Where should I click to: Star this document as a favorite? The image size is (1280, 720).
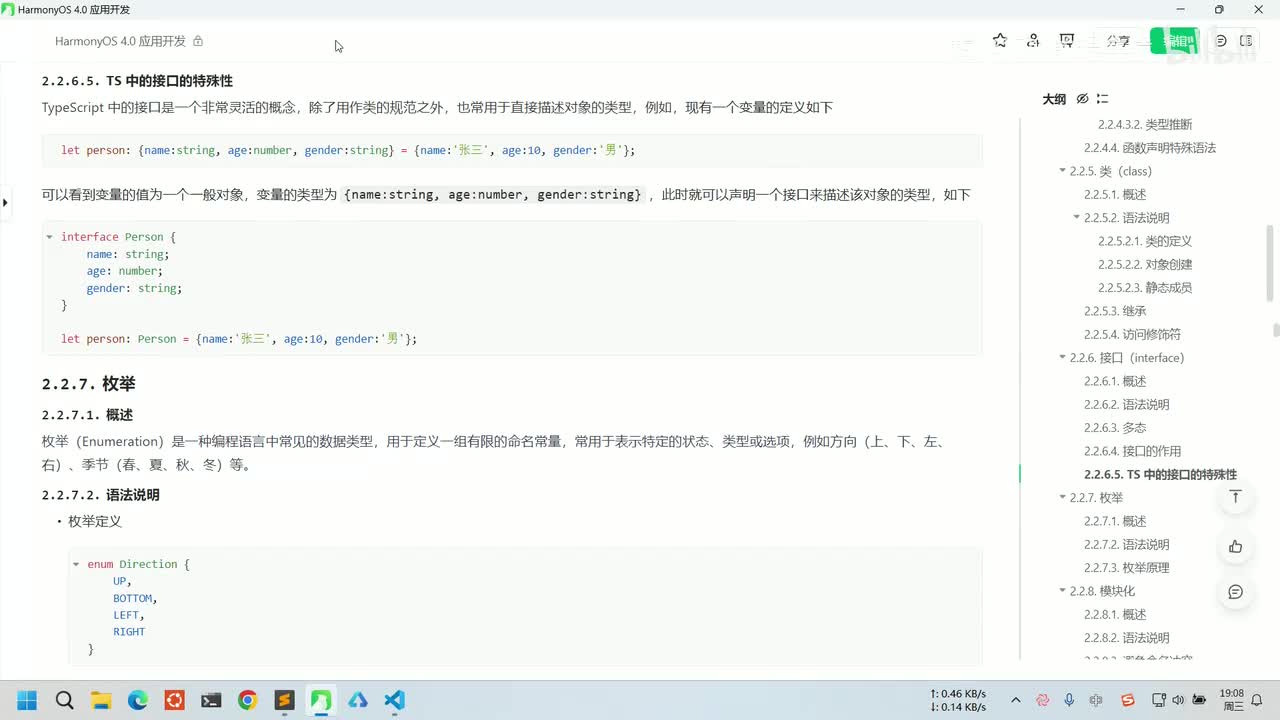[x=1000, y=41]
